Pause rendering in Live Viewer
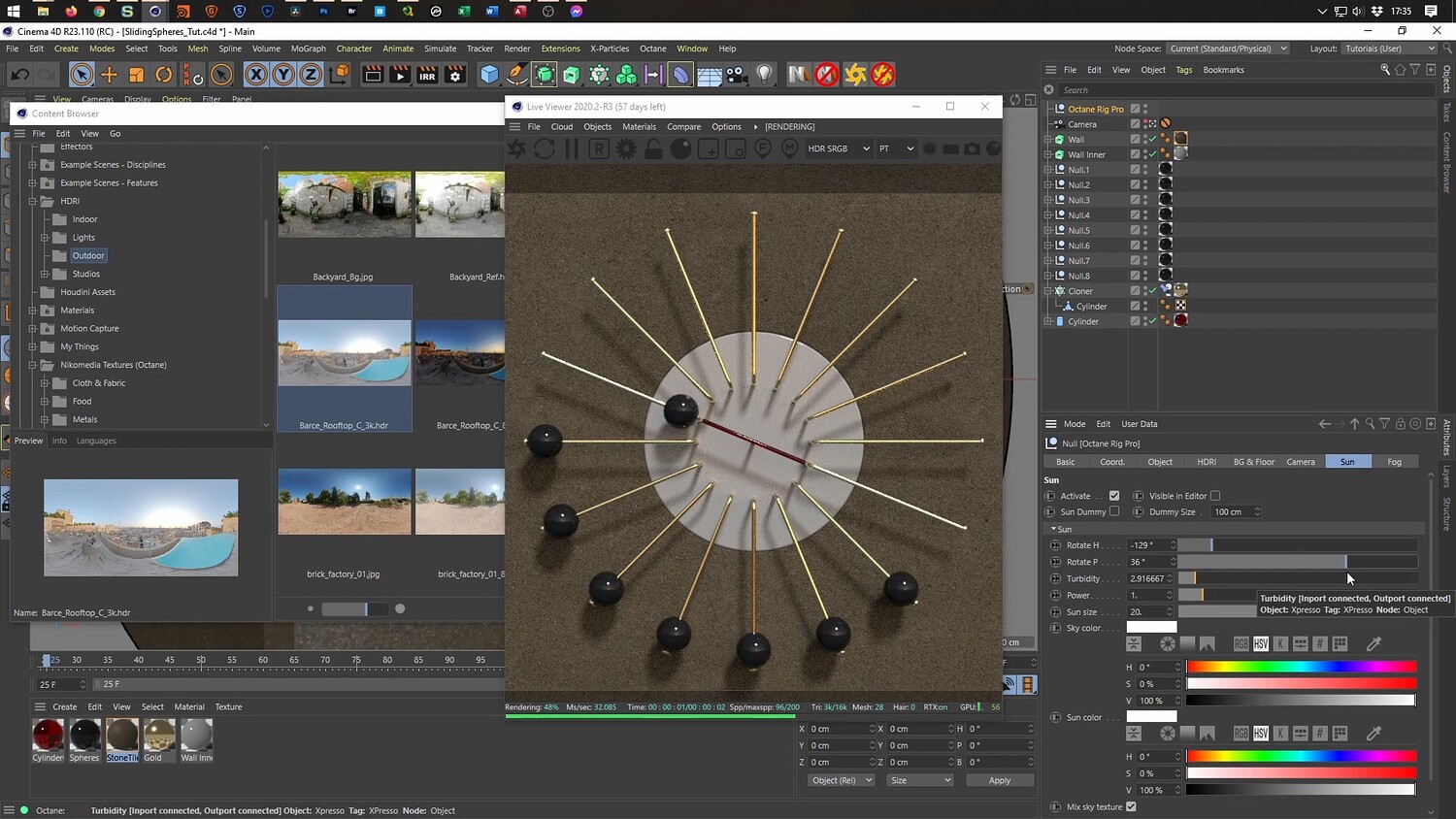This screenshot has height=819, width=1456. pos(572,148)
